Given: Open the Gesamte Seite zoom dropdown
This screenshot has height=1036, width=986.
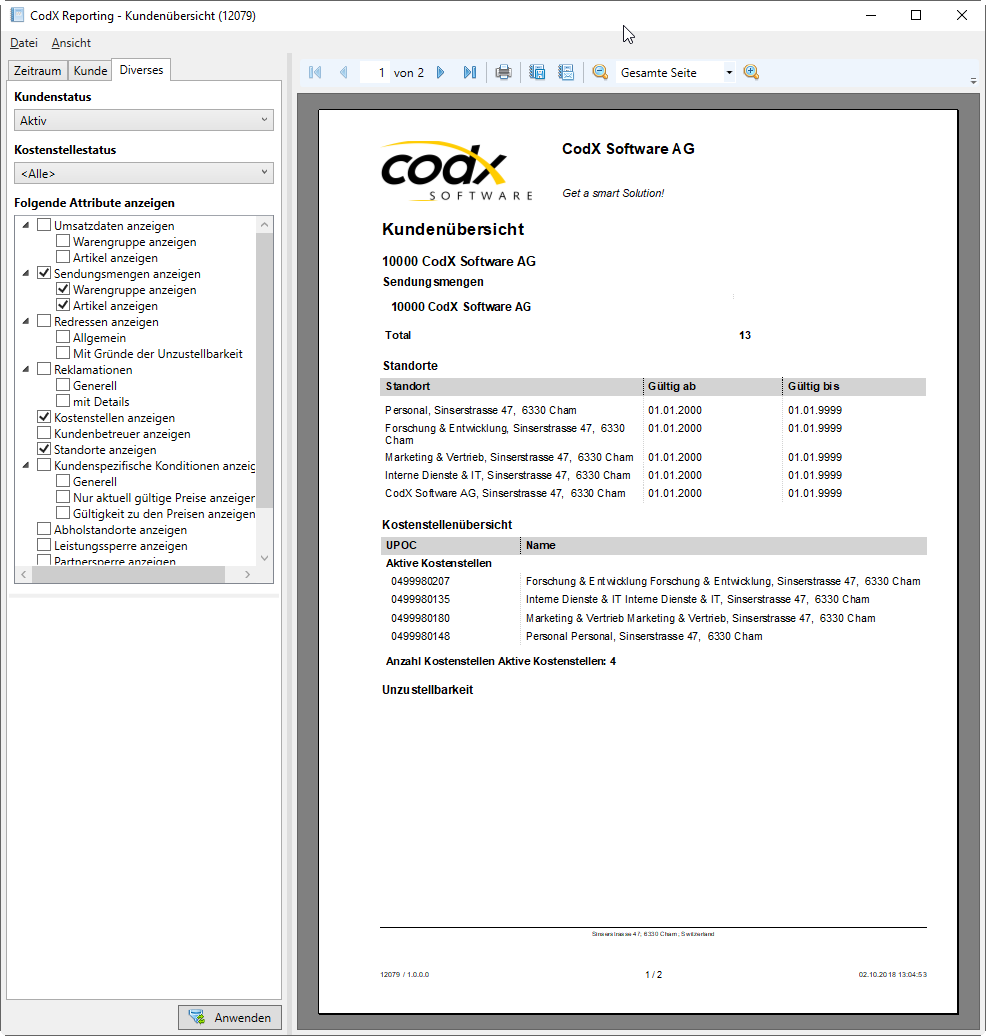Looking at the screenshot, I should (729, 72).
